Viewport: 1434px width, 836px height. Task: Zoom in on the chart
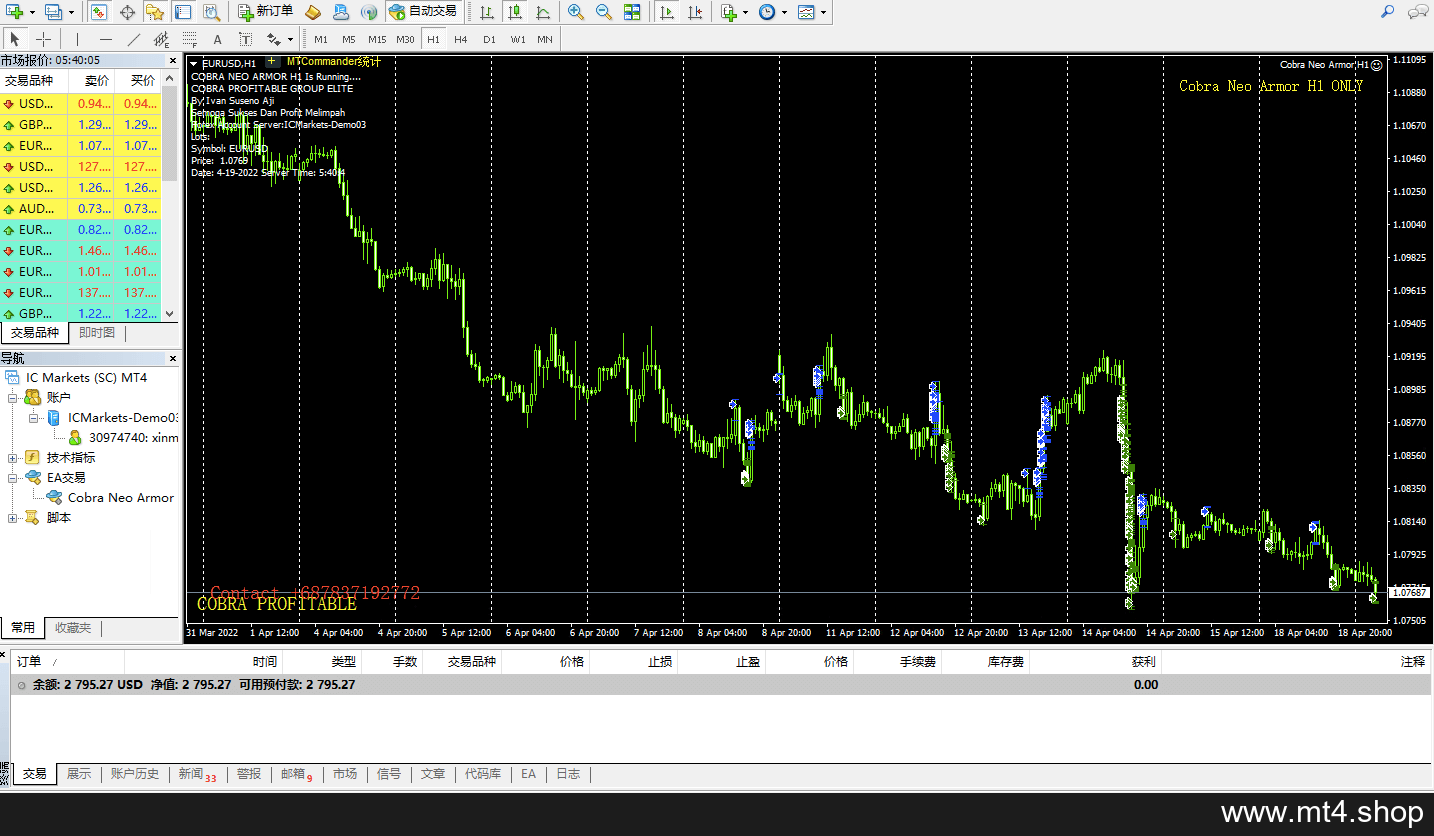[x=576, y=12]
